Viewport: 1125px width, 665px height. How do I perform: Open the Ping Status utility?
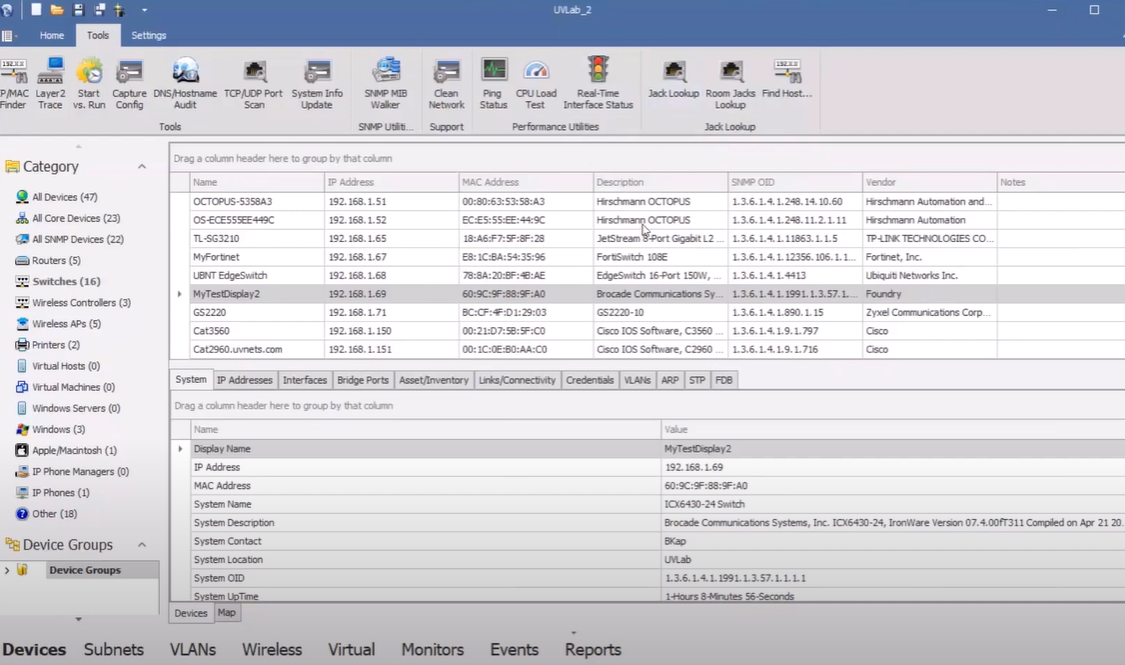[493, 84]
